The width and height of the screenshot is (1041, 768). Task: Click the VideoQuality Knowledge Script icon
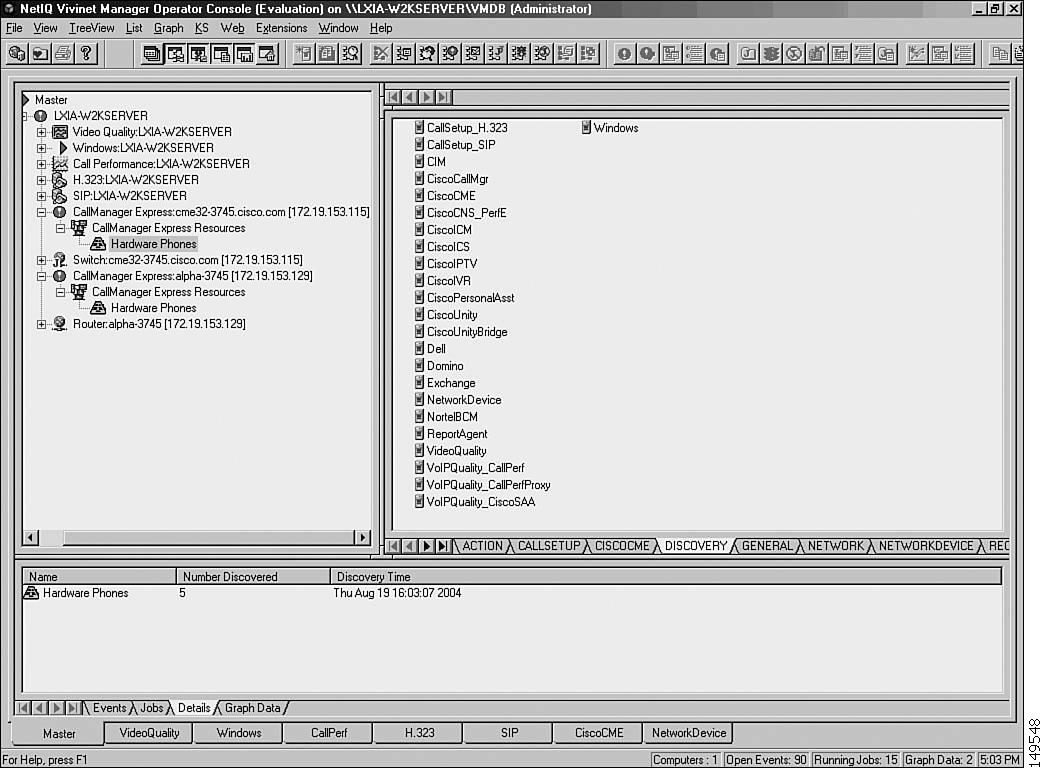click(x=419, y=451)
